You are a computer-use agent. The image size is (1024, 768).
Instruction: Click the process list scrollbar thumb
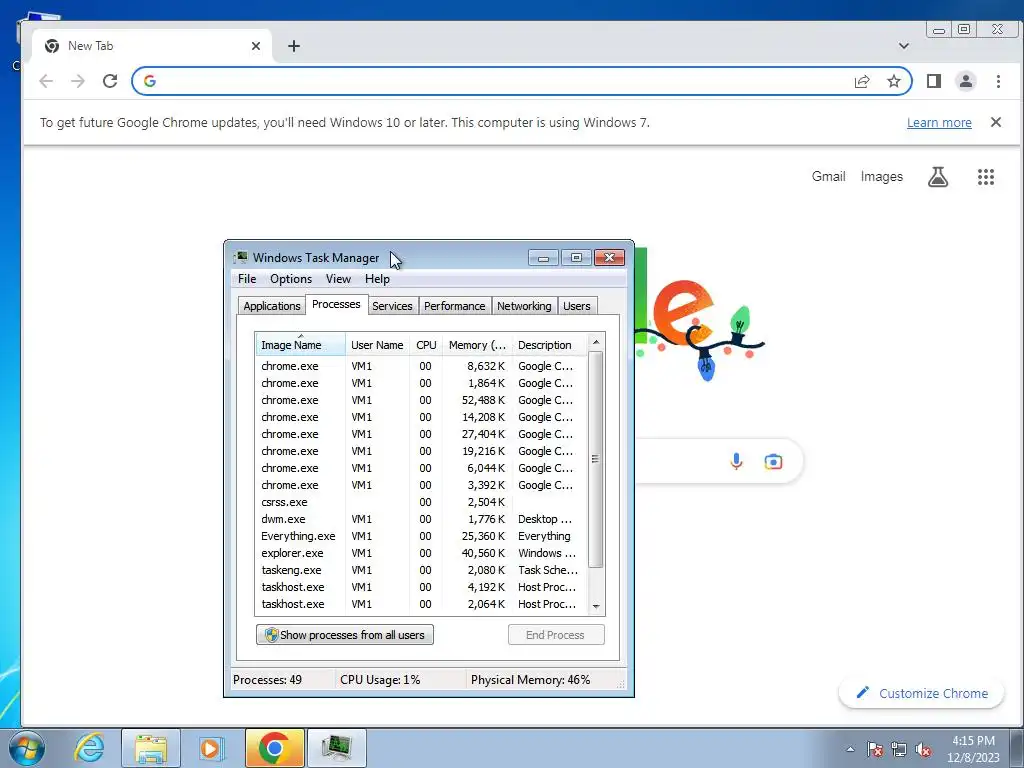pos(596,459)
